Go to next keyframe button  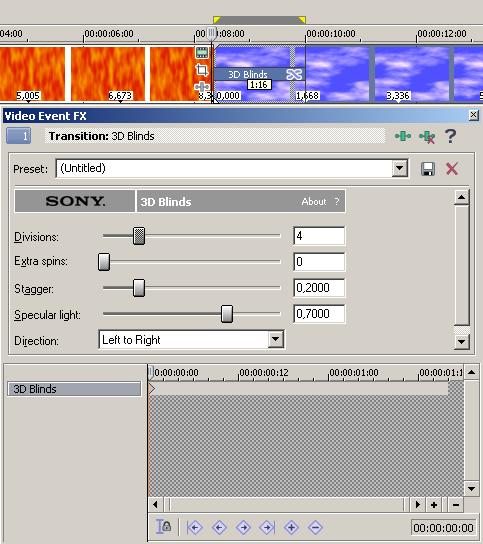point(243,527)
